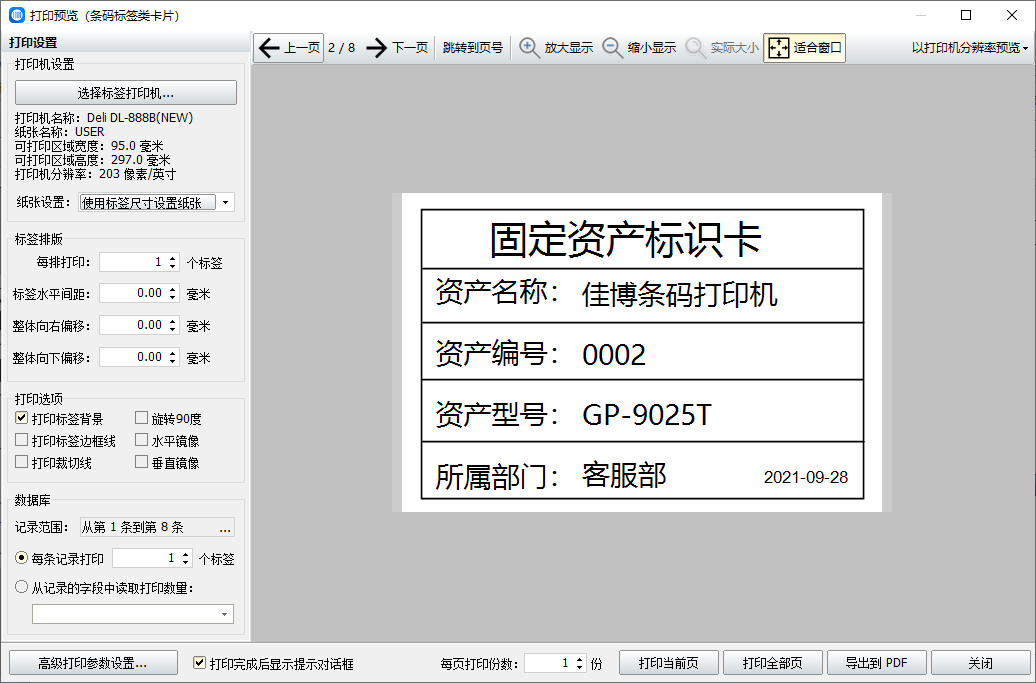
Task: Enable 打印标签边框线 checkbox
Action: [x=21, y=440]
